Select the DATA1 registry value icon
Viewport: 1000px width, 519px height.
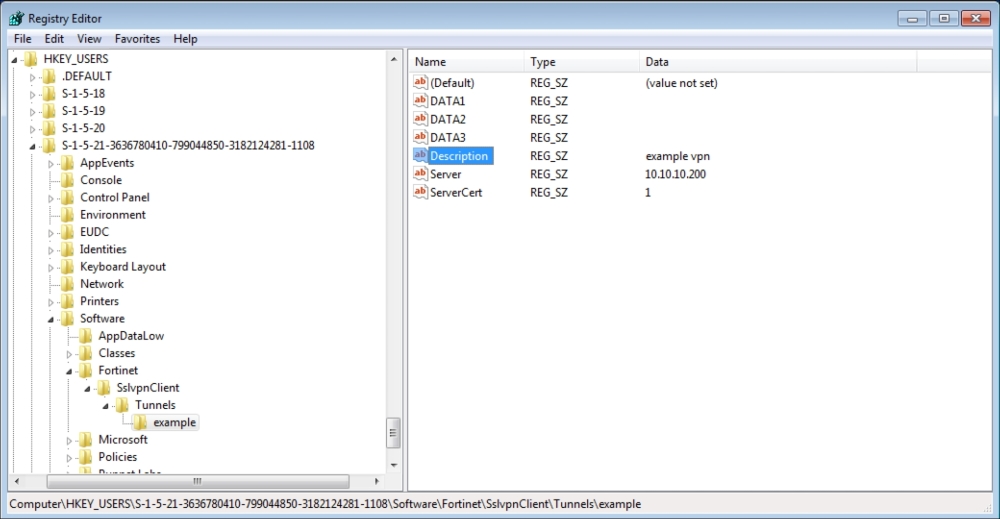click(x=420, y=101)
